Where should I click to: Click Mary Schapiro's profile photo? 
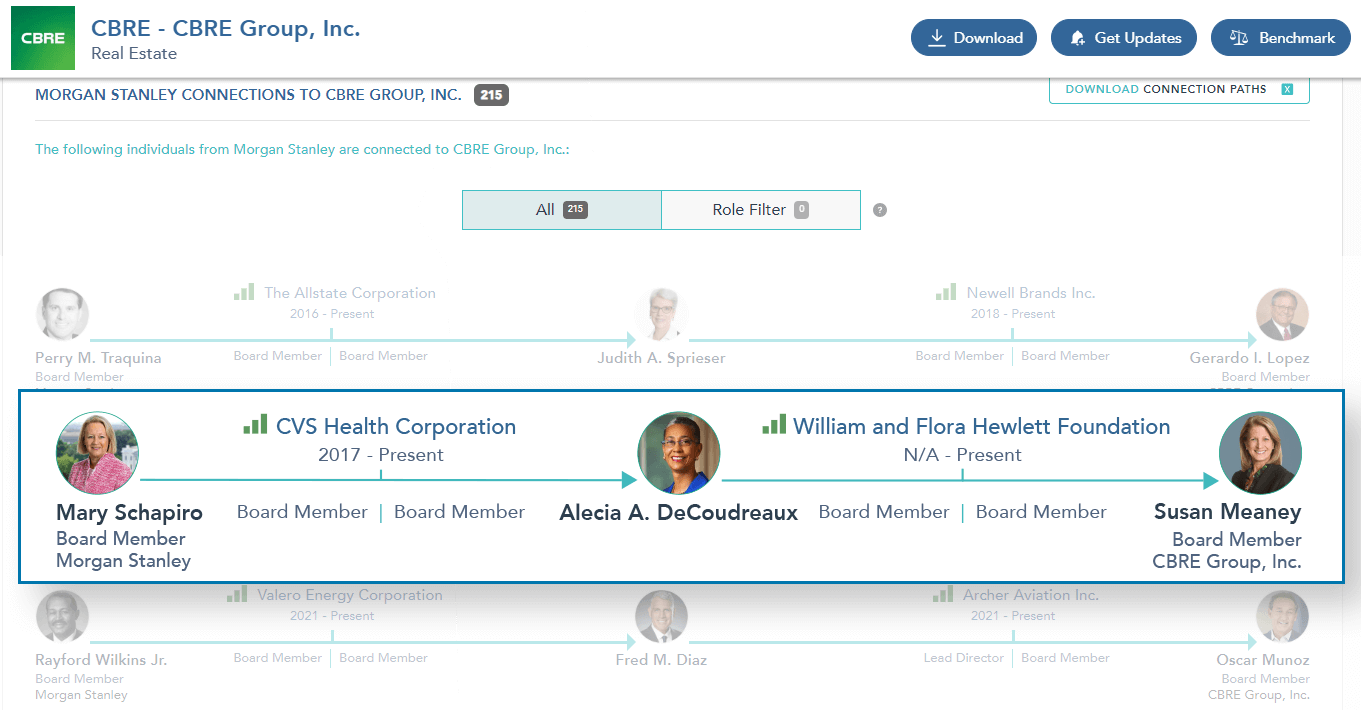[97, 453]
